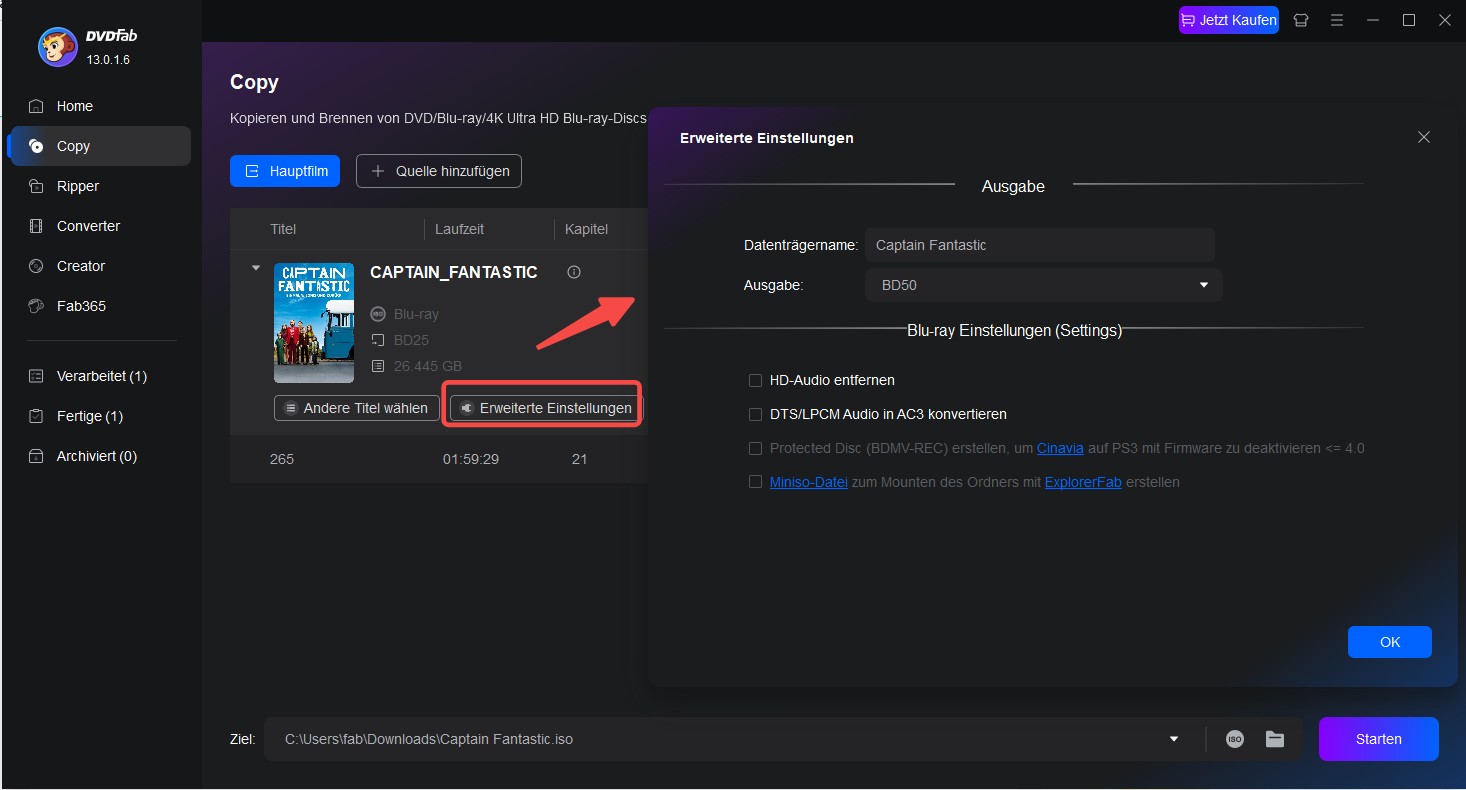The height and width of the screenshot is (790, 1466).
Task: Select Copy module in sidebar
Action: click(98, 146)
